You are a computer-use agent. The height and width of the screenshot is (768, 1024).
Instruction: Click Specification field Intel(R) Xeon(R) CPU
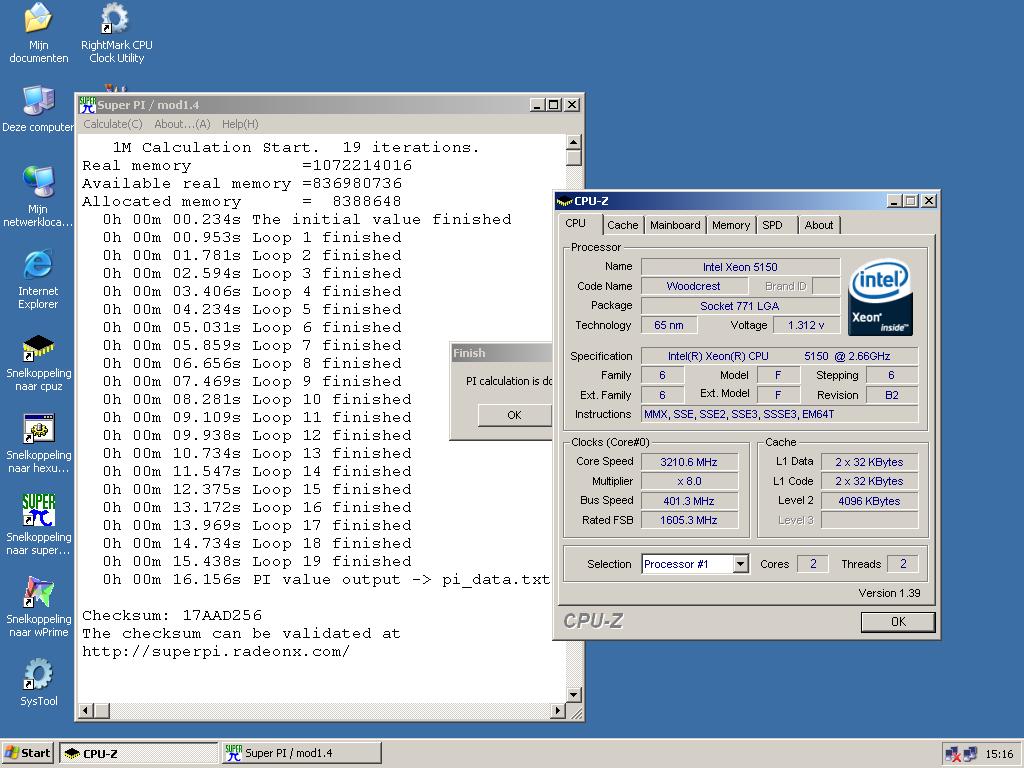tap(780, 356)
